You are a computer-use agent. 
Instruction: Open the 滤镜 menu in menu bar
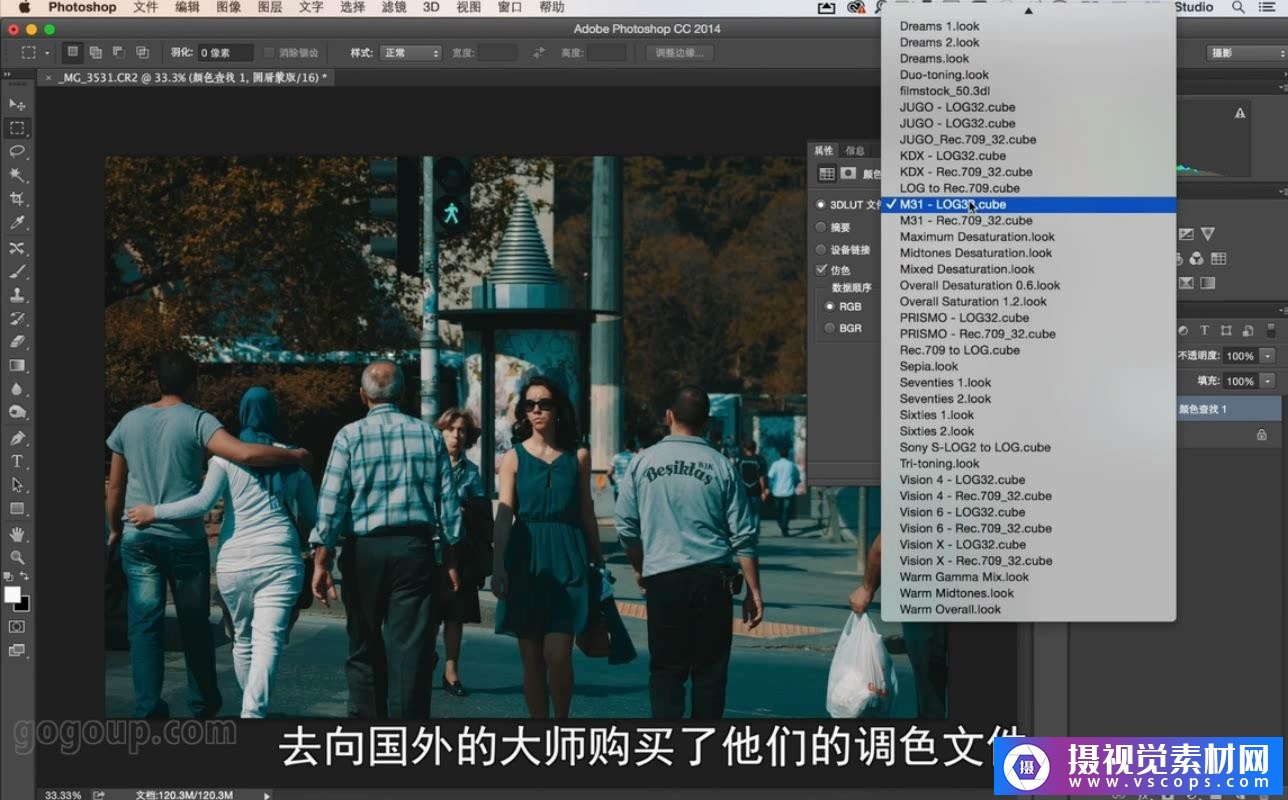coord(391,7)
